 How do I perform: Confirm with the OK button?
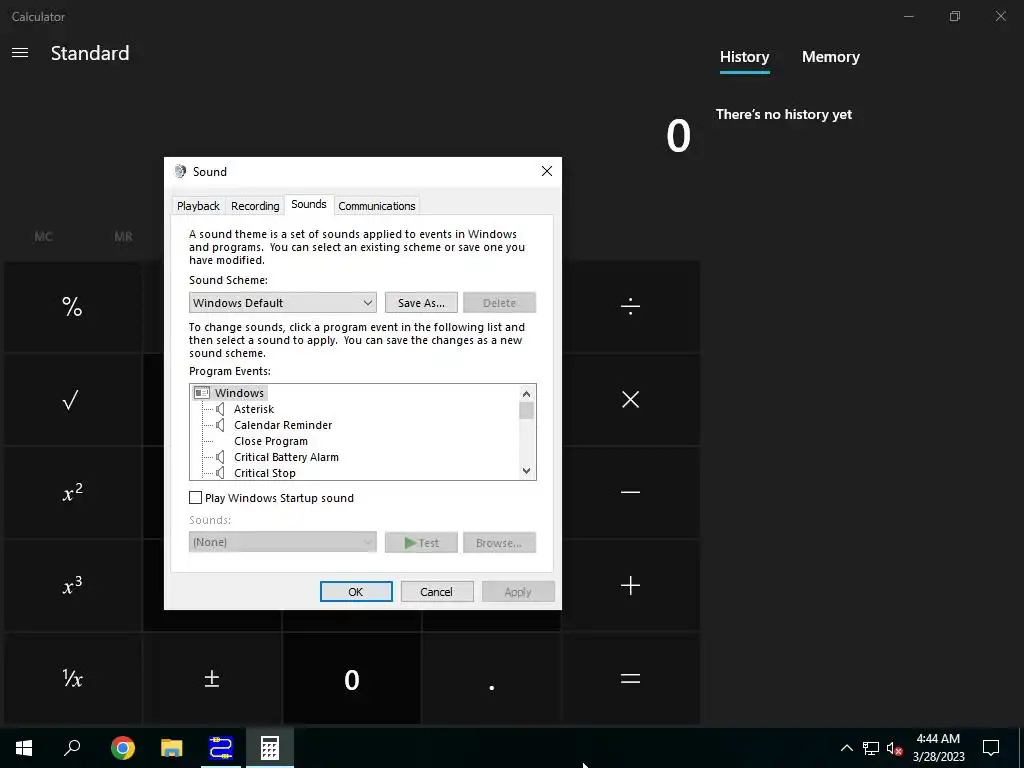(356, 592)
